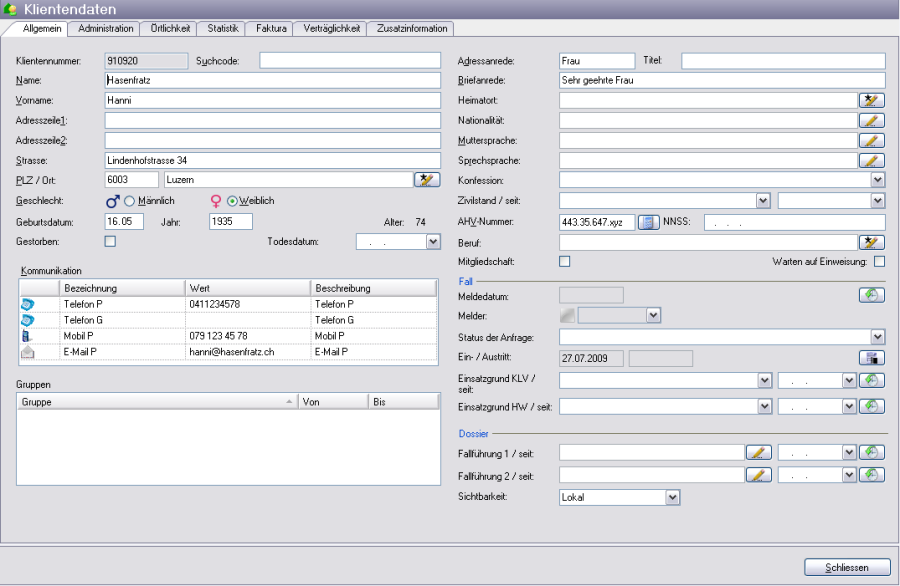Screen dimensions: 900x586
Task: Expand the Konfession dropdown
Action: click(878, 180)
